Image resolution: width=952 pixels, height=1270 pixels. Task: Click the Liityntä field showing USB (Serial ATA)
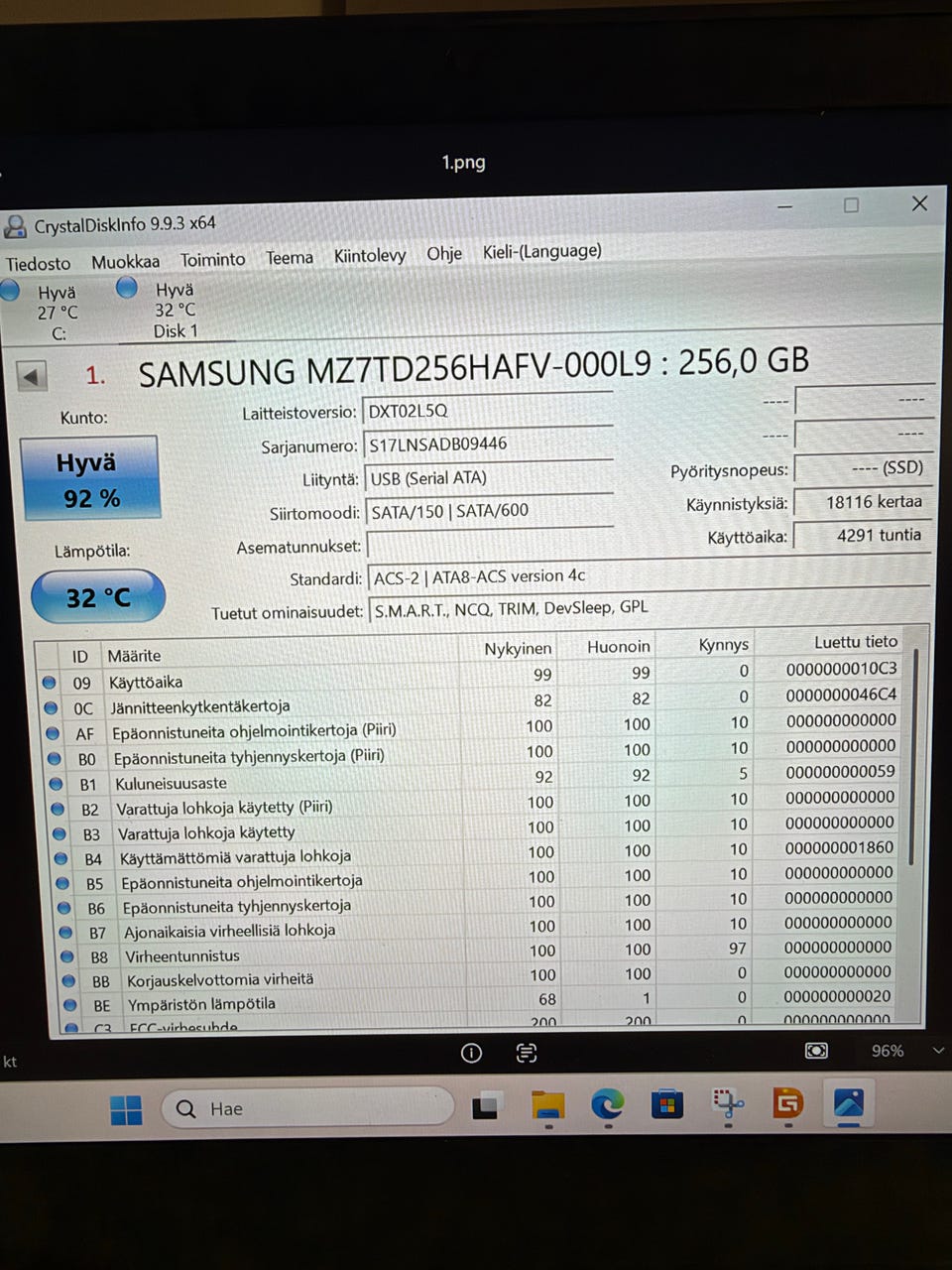[490, 478]
